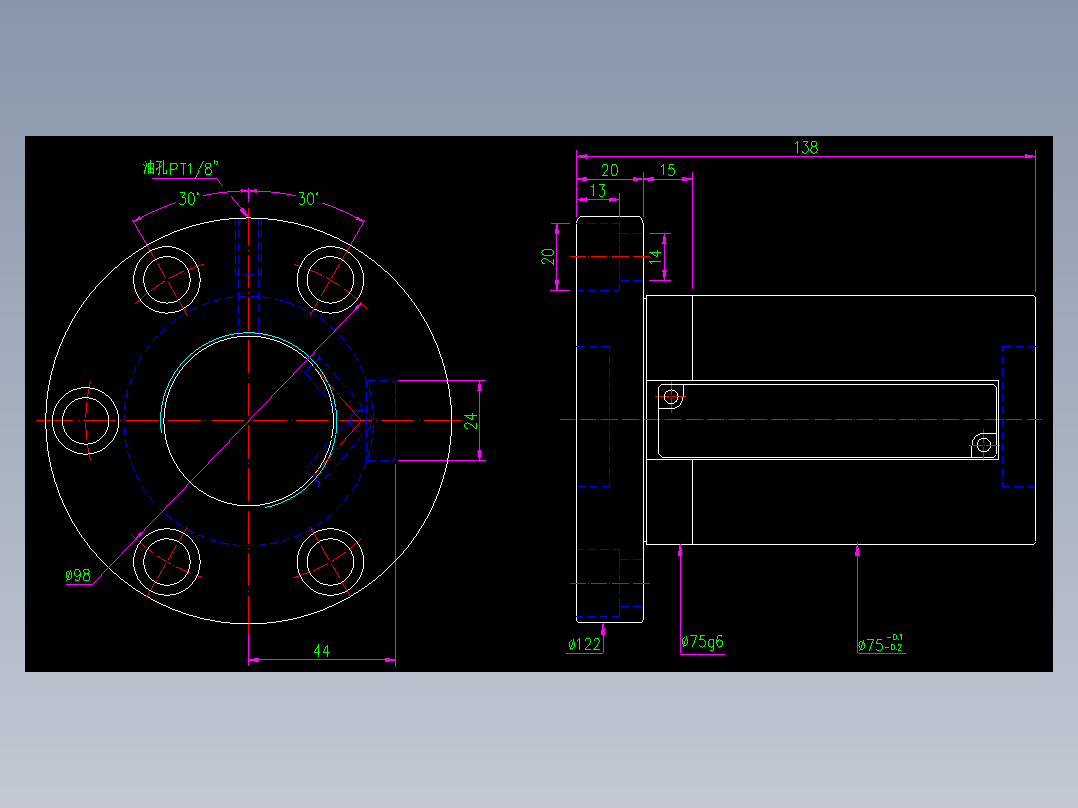Select the lower-right bolt hole circle
The height and width of the screenshot is (808, 1078).
(331, 562)
